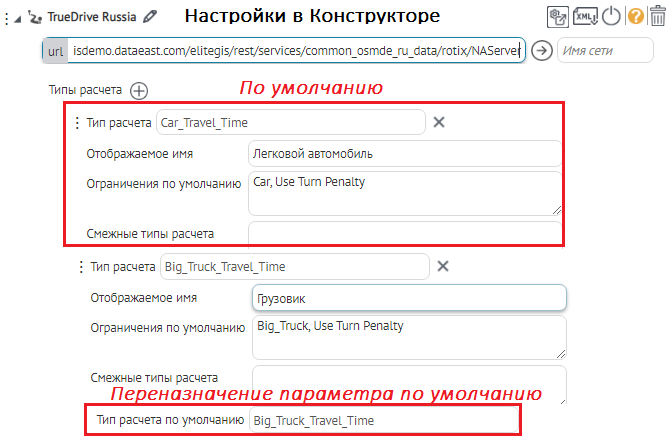Click the pencil icon to rename TrueDrive Russia
Screen dimensions: 671x444
(x=151, y=16)
